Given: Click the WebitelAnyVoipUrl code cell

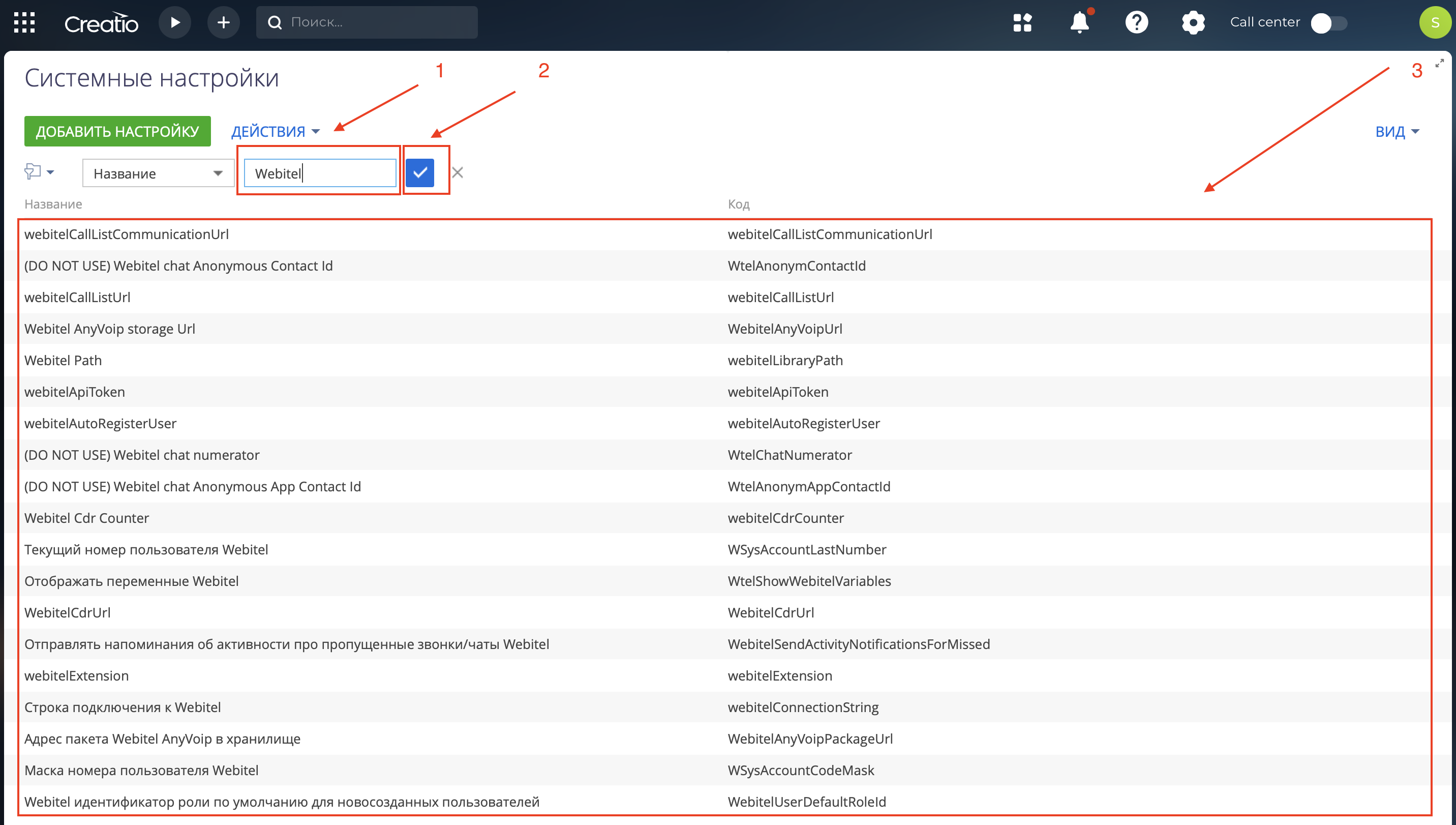Looking at the screenshot, I should pyautogui.click(x=785, y=329).
